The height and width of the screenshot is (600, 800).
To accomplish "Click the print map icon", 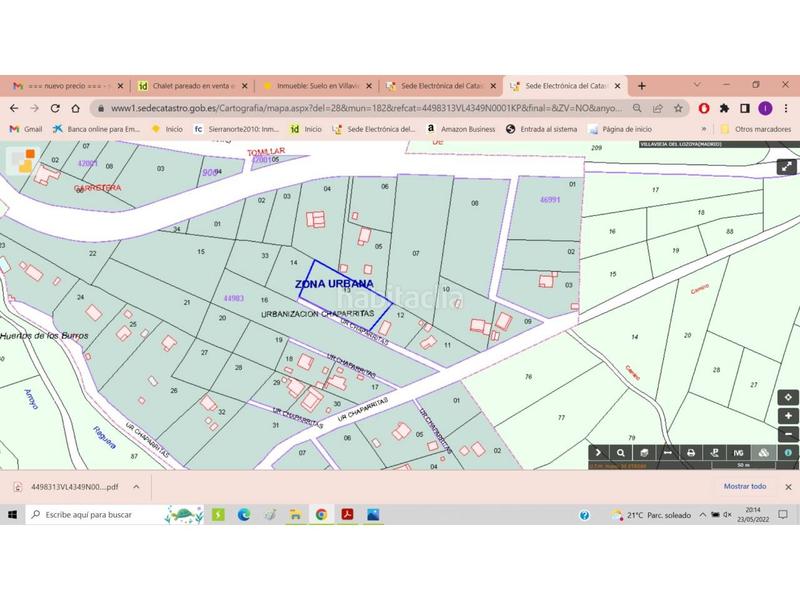I will coord(690,452).
